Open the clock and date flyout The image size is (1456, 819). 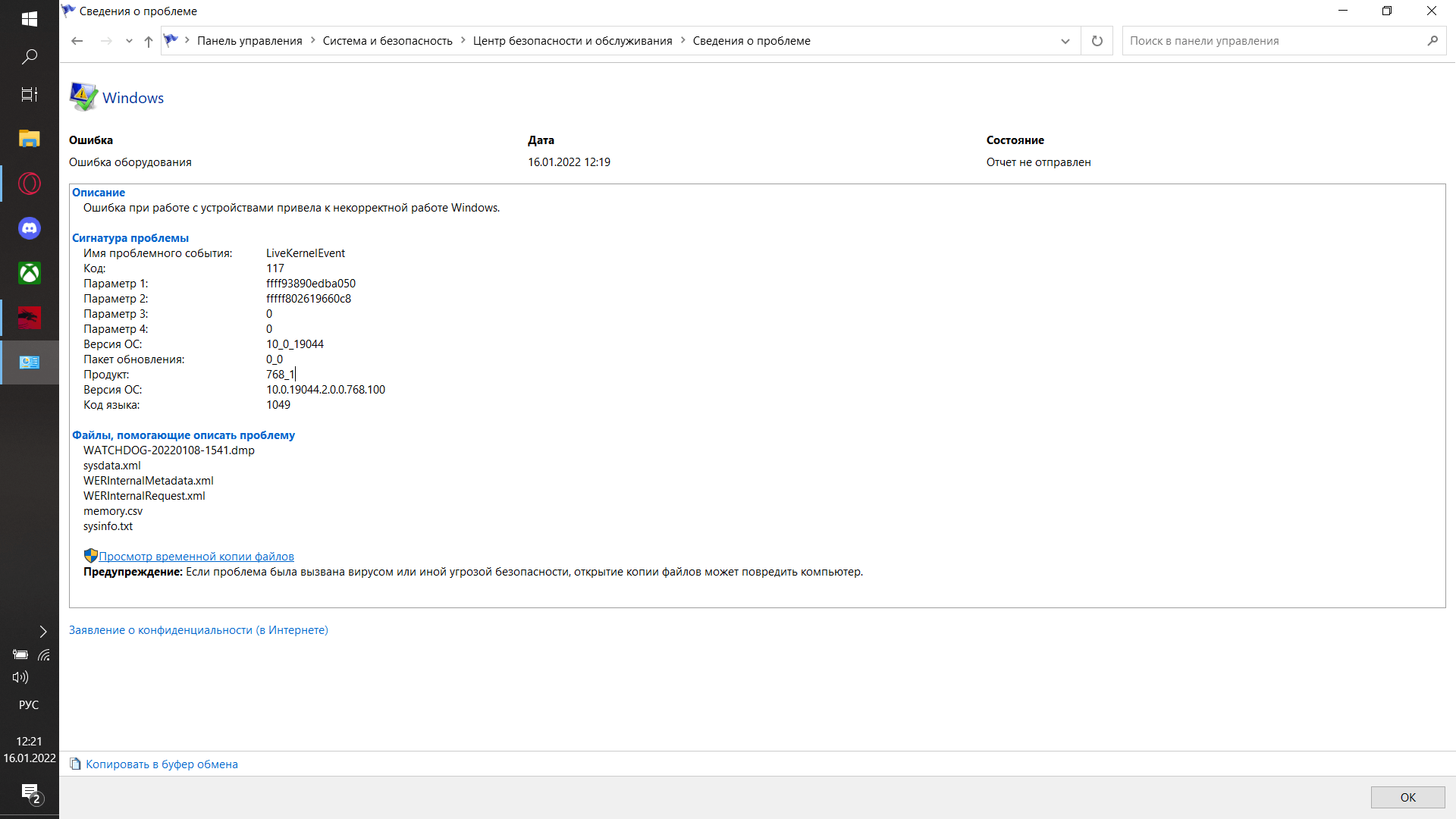[x=30, y=750]
